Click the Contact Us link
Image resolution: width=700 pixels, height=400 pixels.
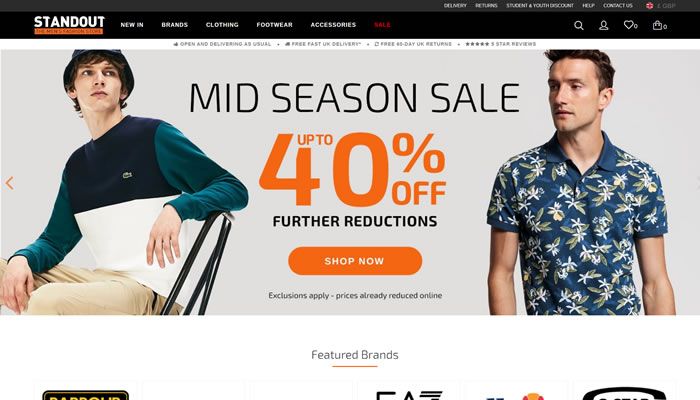tap(618, 6)
